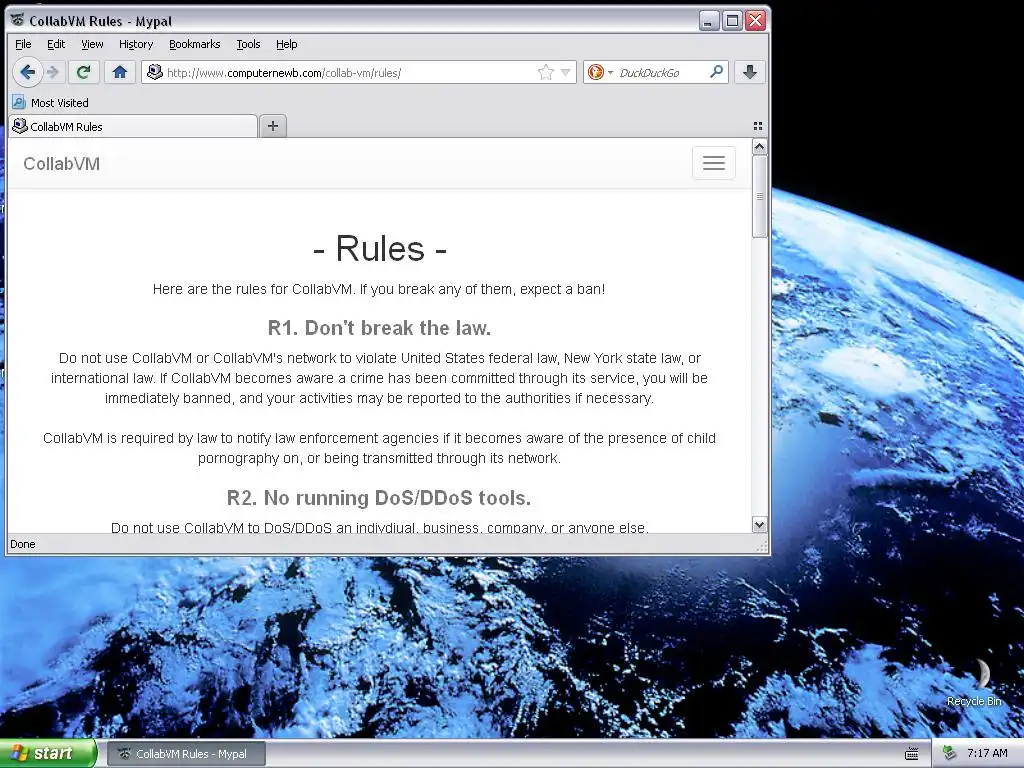
Task: Reload the page with the refresh icon
Action: 83,72
